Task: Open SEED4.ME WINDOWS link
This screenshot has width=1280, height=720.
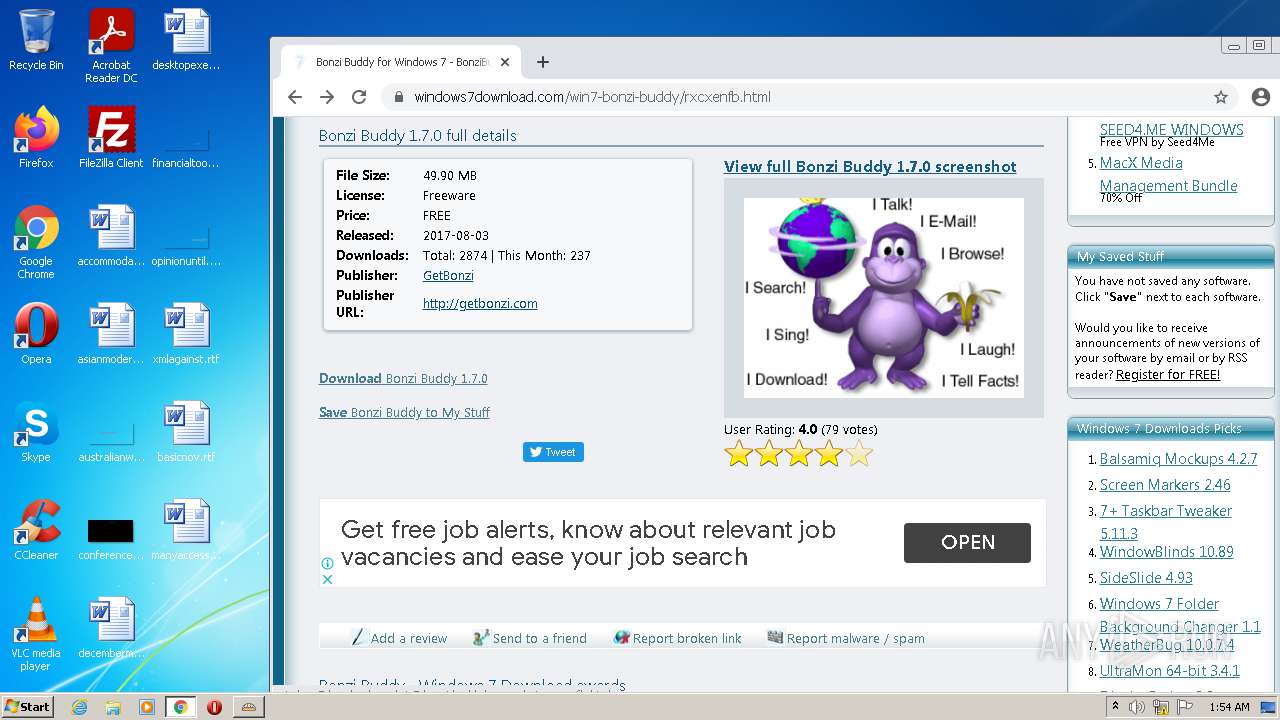Action: [1172, 129]
